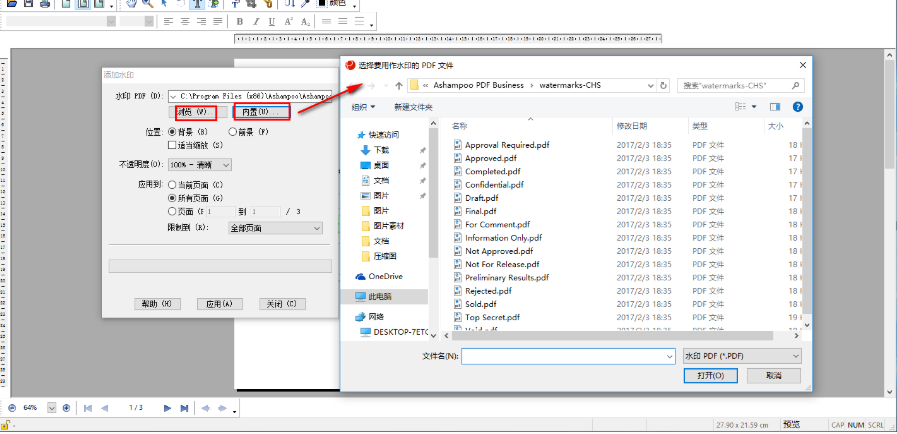This screenshot has width=897, height=434.
Task: Click the padlock icon in status bar
Action: (5, 424)
